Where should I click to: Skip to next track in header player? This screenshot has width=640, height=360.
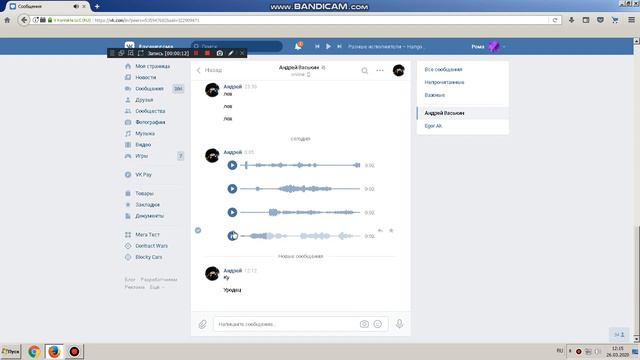pyautogui.click(x=339, y=47)
